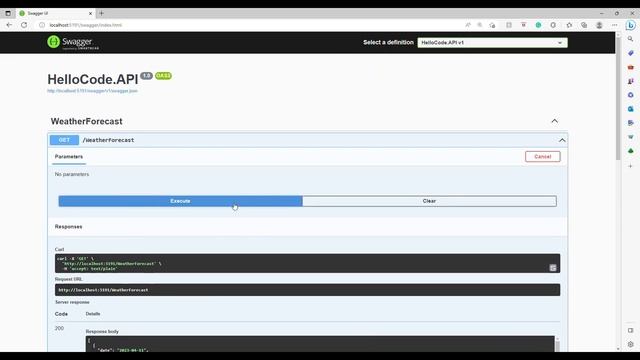Click the Execute button

[180, 201]
